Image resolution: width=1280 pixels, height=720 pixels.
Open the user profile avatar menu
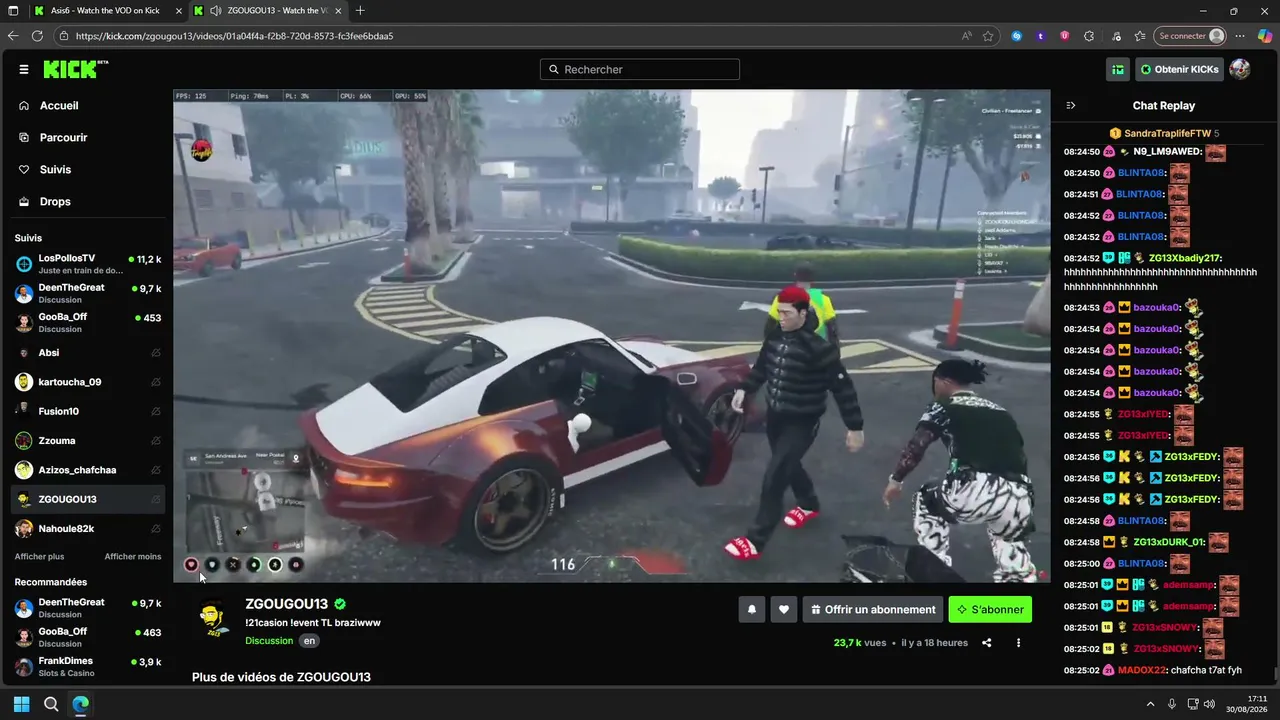coord(1240,69)
